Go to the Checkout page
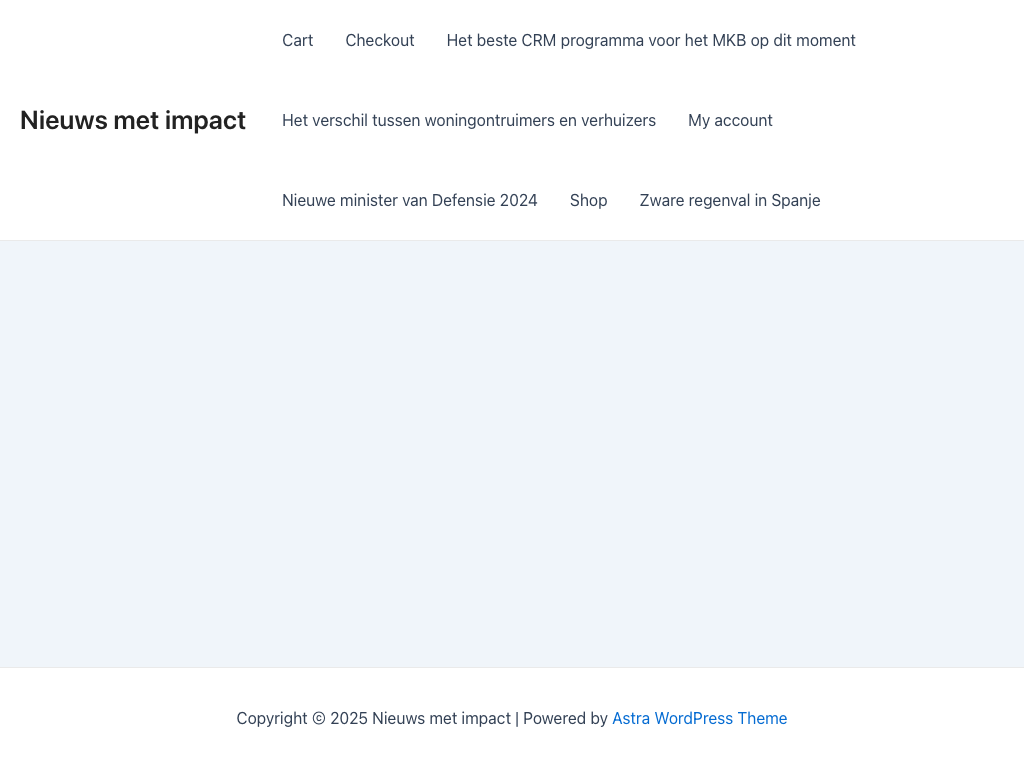 pyautogui.click(x=380, y=40)
